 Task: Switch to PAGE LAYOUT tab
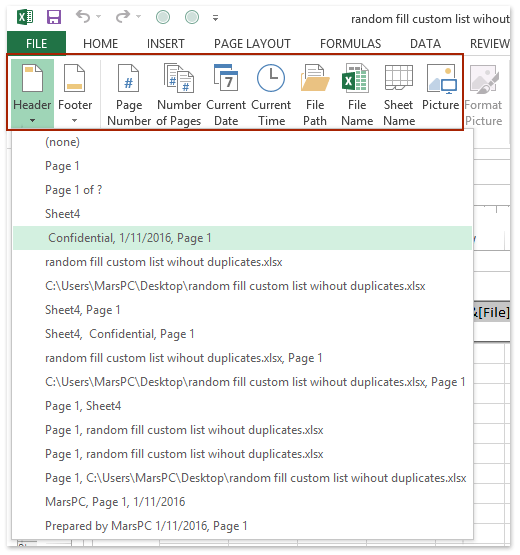(x=252, y=44)
